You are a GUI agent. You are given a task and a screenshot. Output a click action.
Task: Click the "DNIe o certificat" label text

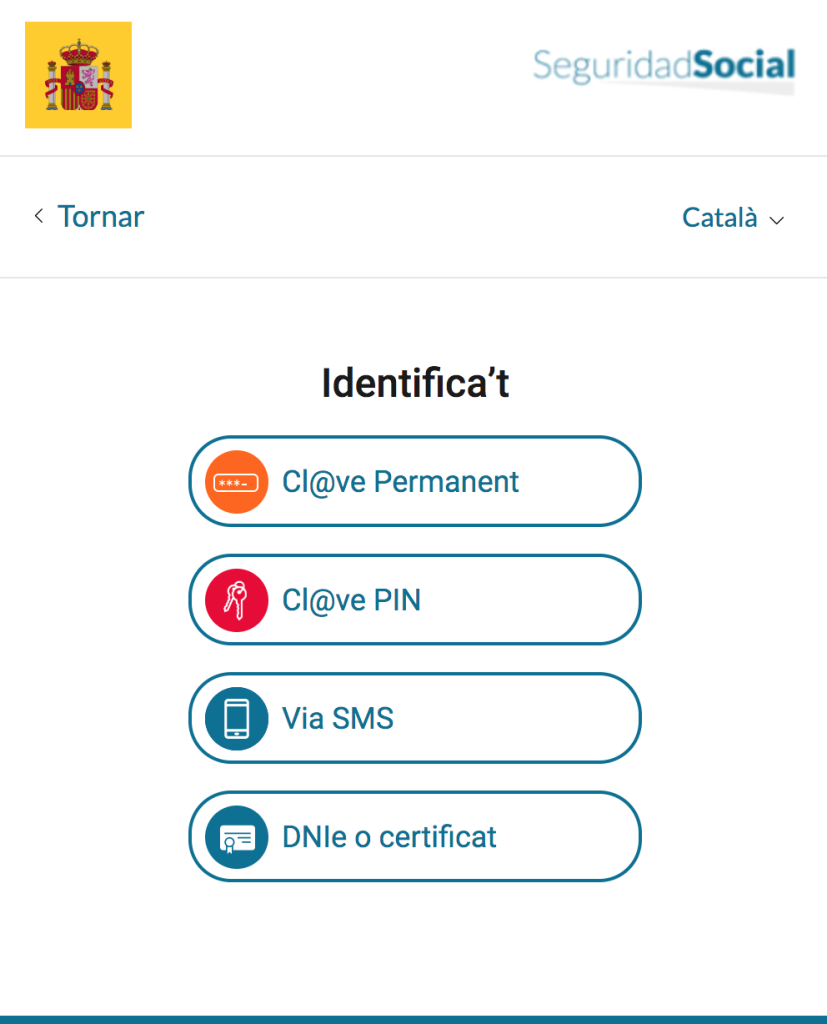pyautogui.click(x=389, y=837)
